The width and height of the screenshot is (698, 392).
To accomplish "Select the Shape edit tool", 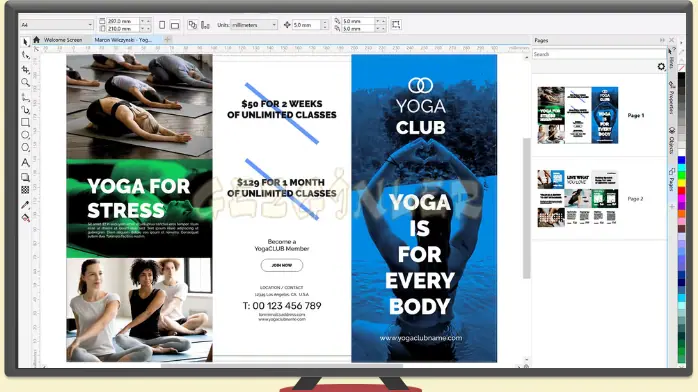I will 25,56.
